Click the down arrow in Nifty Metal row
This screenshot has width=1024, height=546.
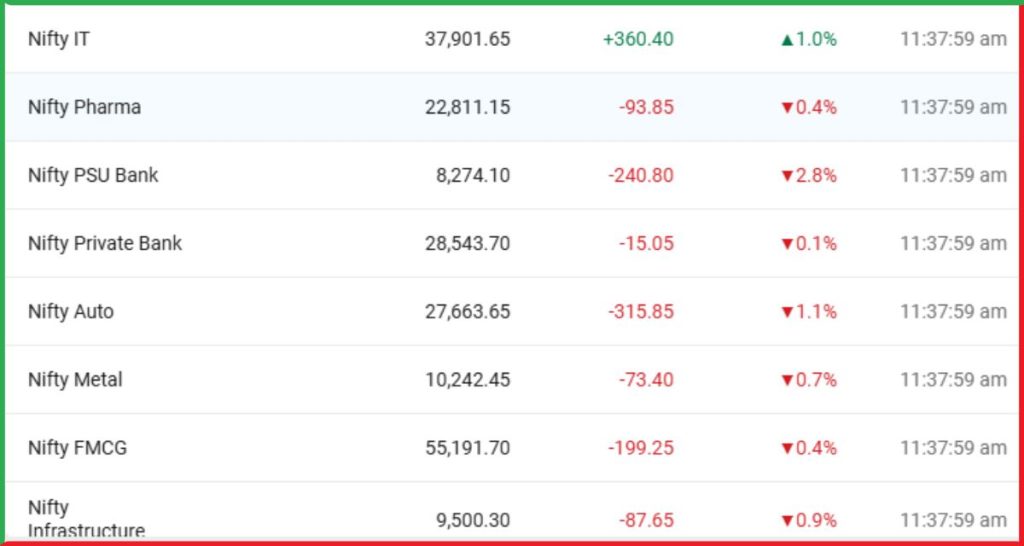(786, 380)
